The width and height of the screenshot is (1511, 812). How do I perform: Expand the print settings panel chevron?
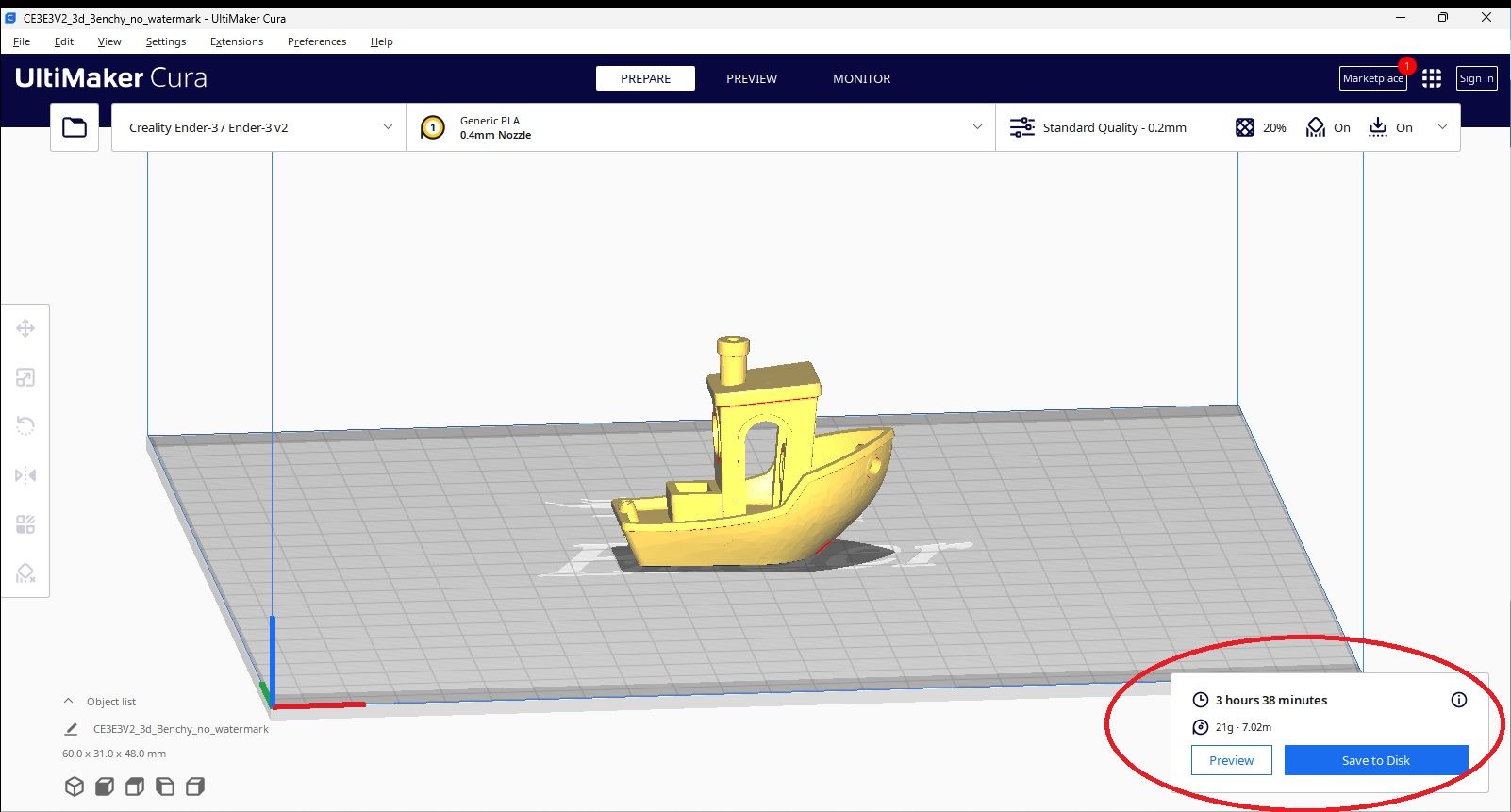pos(1442,127)
